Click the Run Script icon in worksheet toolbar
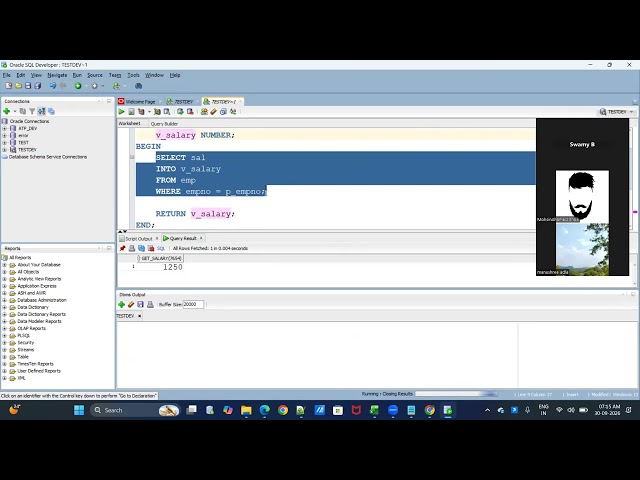640x480 pixels. (131, 111)
